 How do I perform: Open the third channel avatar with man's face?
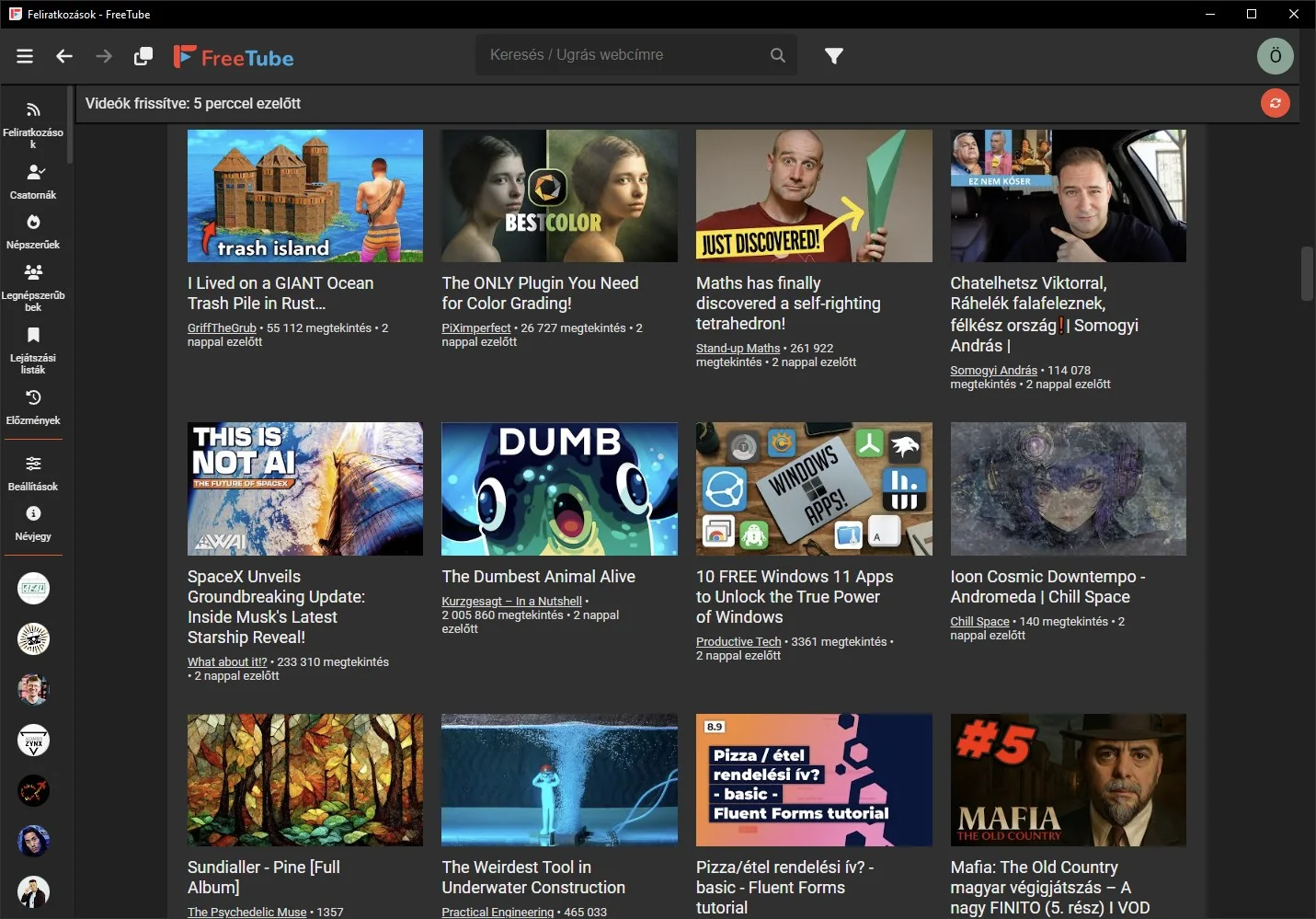(34, 689)
